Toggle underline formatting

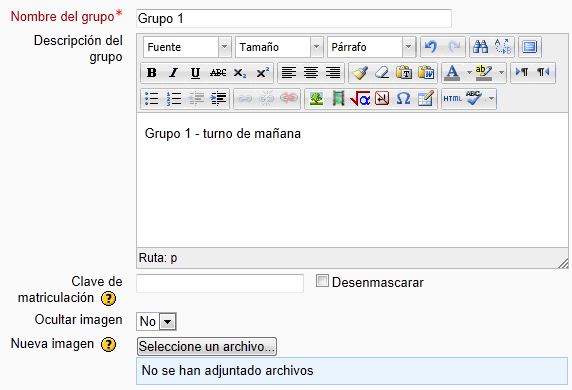click(x=196, y=73)
